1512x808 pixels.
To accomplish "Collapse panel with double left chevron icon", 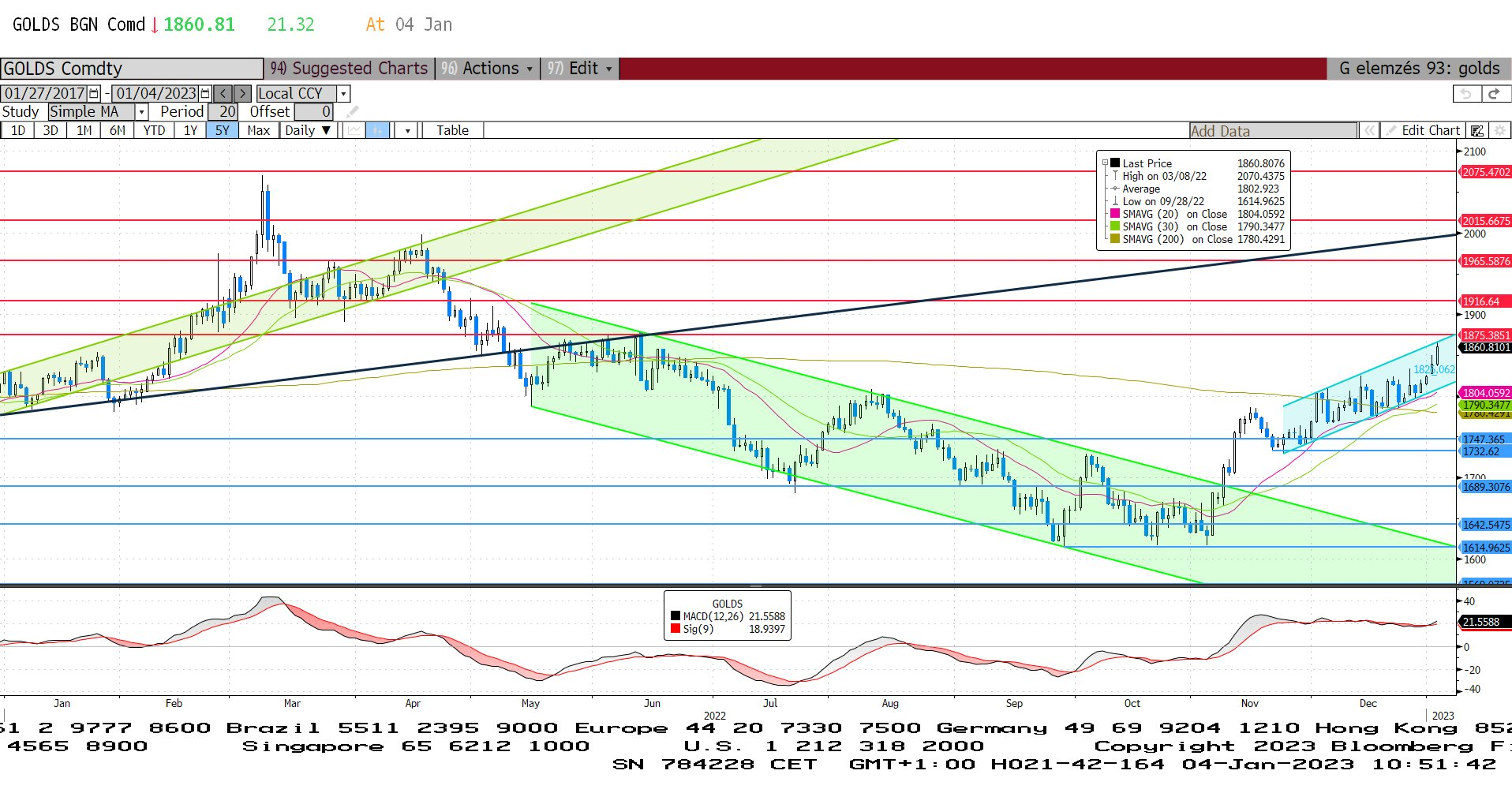I will pos(1369,131).
